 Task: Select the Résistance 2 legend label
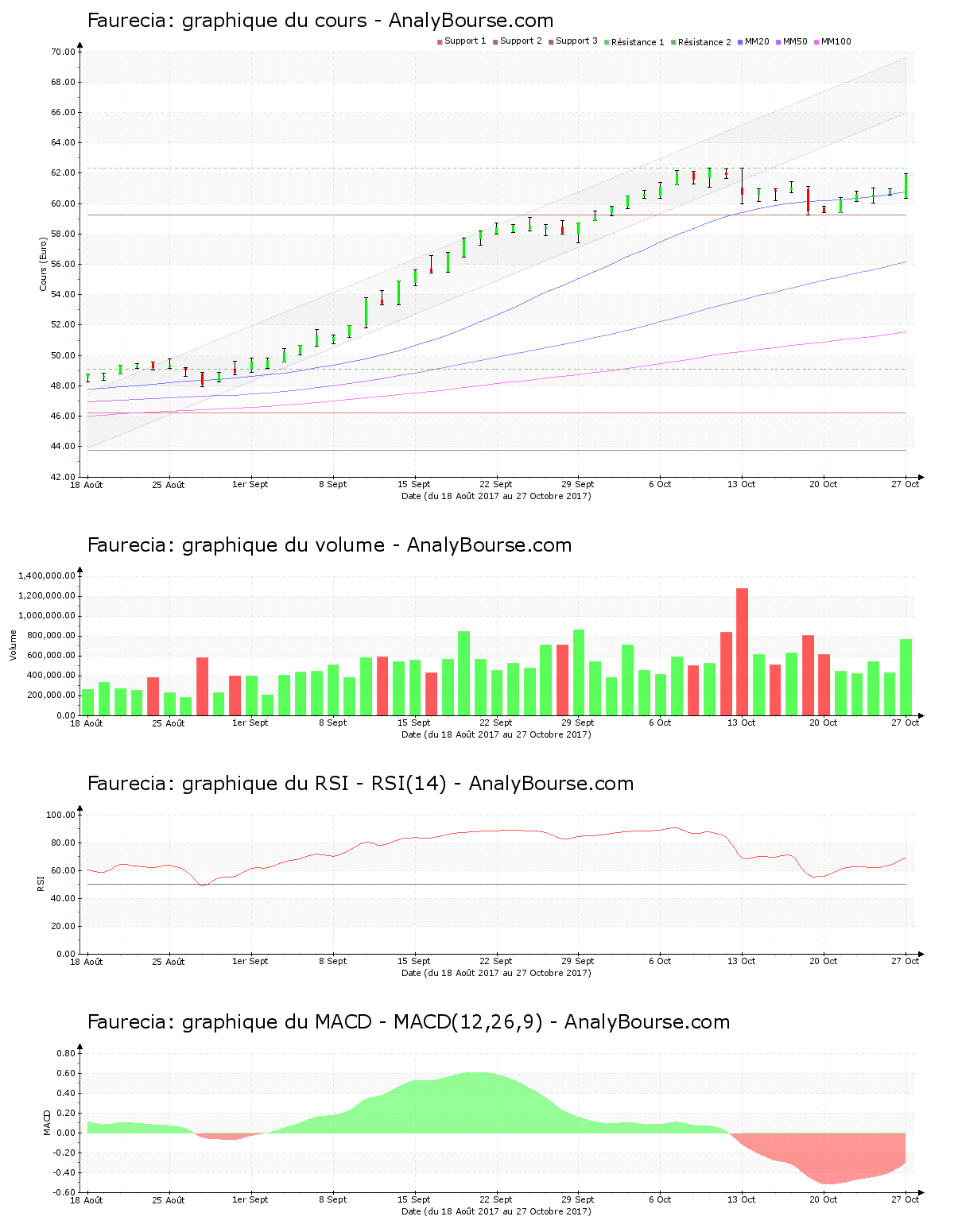coord(704,42)
